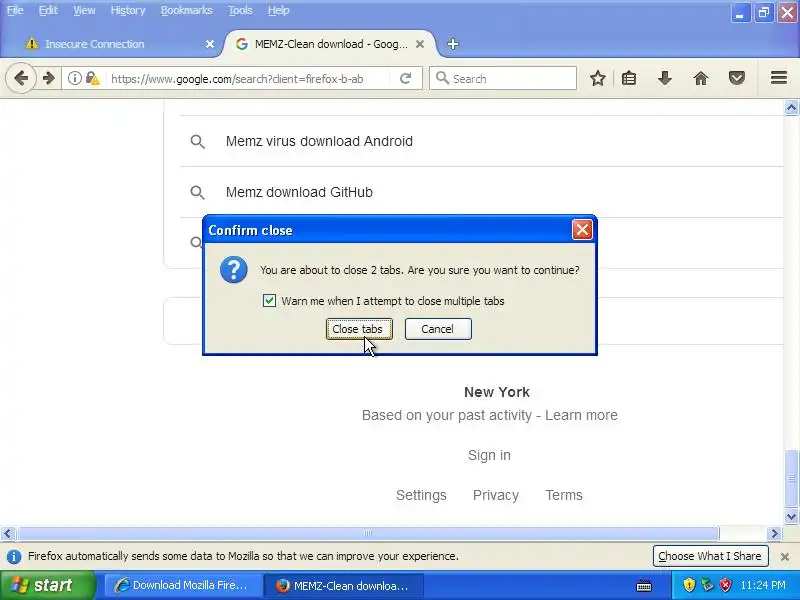Open the Help menu

[278, 10]
